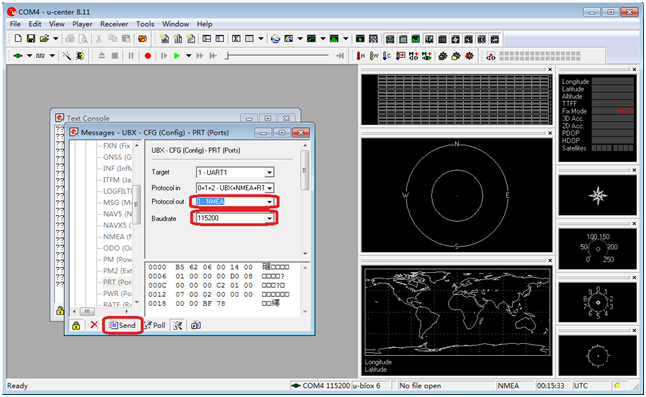Select GNSS in the message tree

click(x=117, y=157)
